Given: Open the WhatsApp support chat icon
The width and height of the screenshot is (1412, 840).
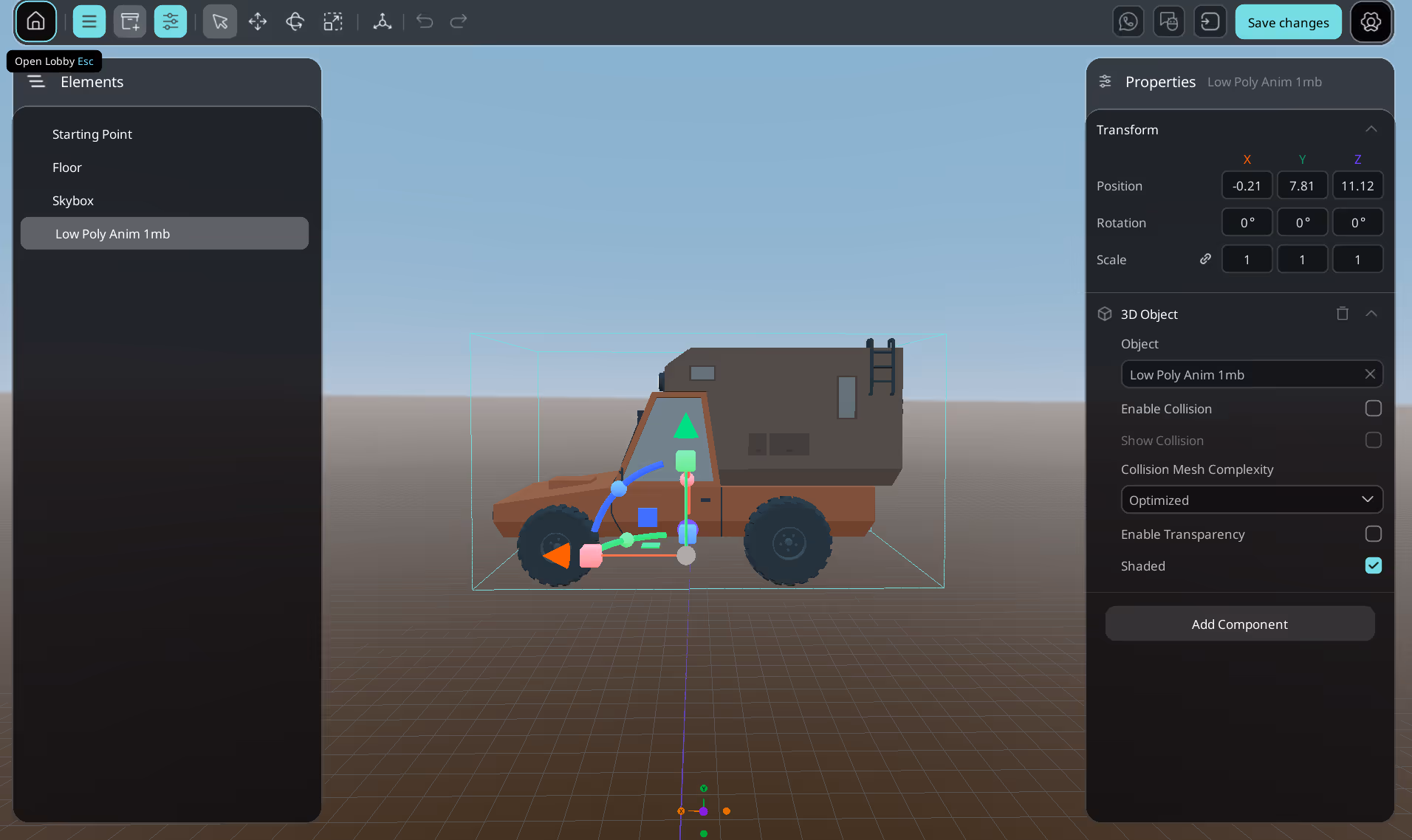Looking at the screenshot, I should coord(1128,21).
